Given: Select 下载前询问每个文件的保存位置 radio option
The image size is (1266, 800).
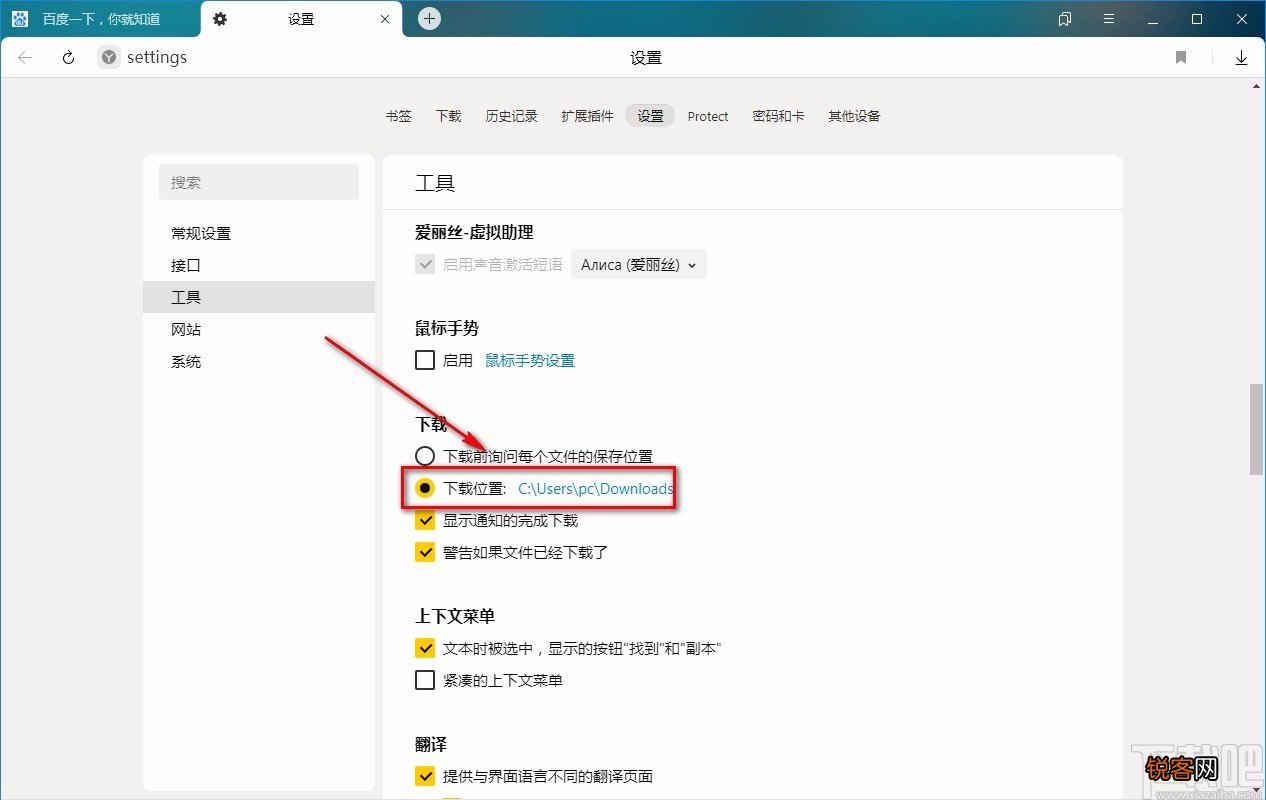Looking at the screenshot, I should pyautogui.click(x=425, y=455).
